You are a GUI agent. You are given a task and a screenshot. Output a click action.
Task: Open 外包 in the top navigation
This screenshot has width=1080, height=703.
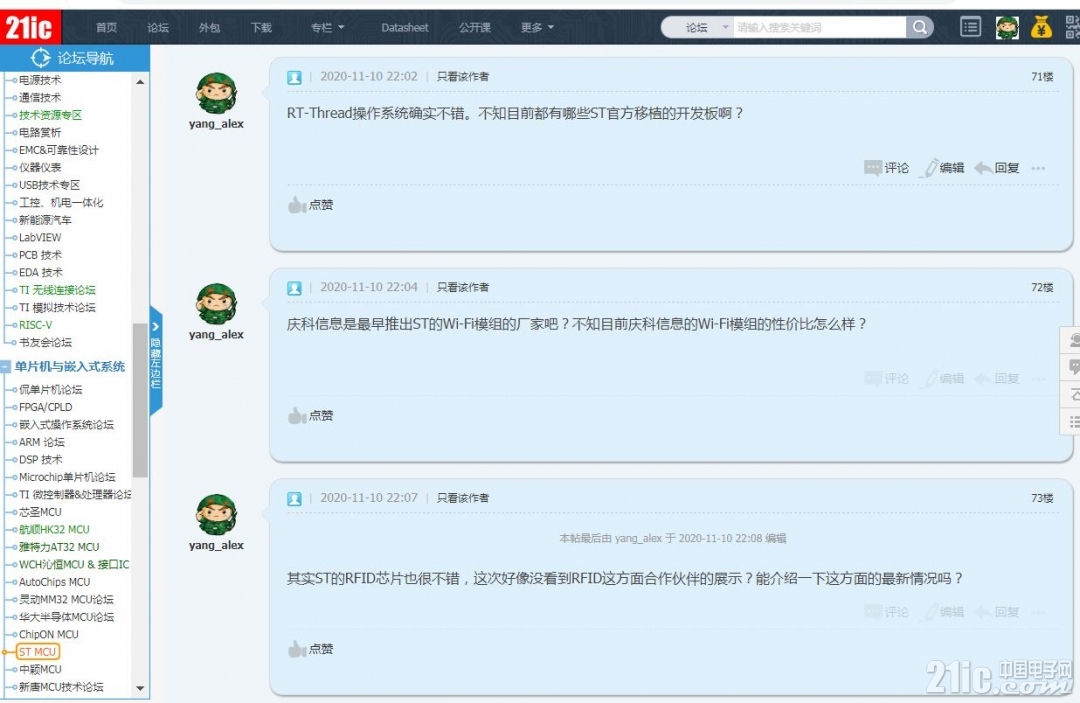[209, 28]
